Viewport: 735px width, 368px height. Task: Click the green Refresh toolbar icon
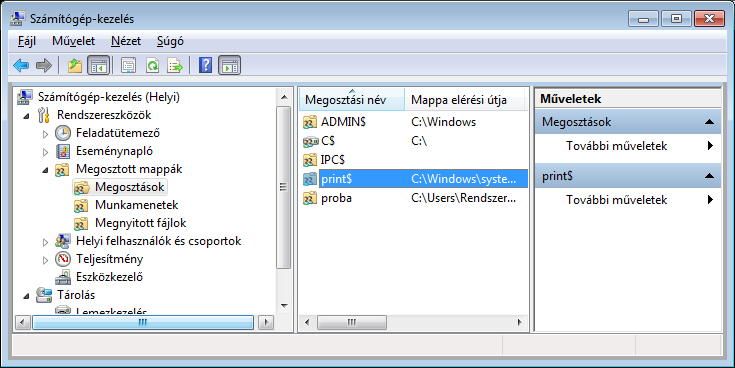(152, 65)
